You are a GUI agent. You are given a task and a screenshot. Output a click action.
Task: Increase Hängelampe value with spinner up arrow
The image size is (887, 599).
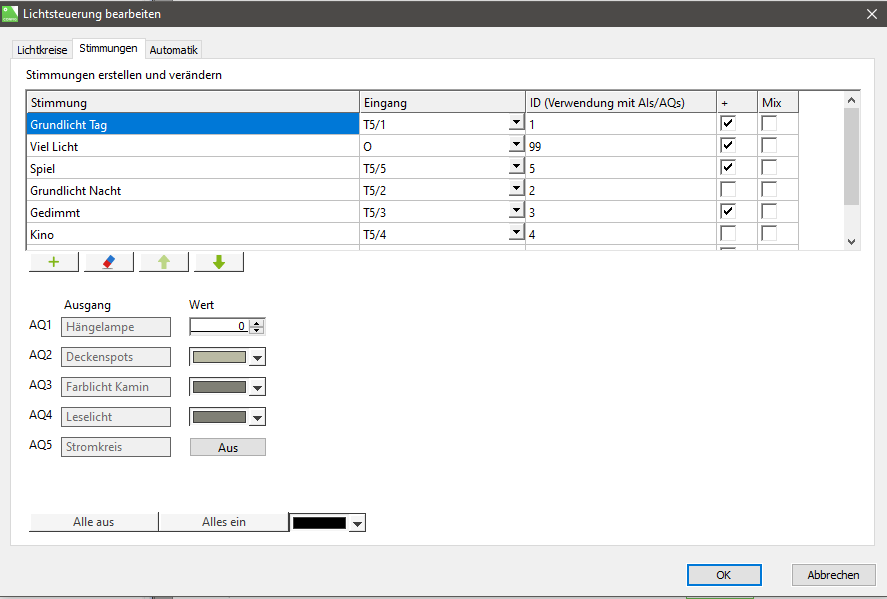258,323
